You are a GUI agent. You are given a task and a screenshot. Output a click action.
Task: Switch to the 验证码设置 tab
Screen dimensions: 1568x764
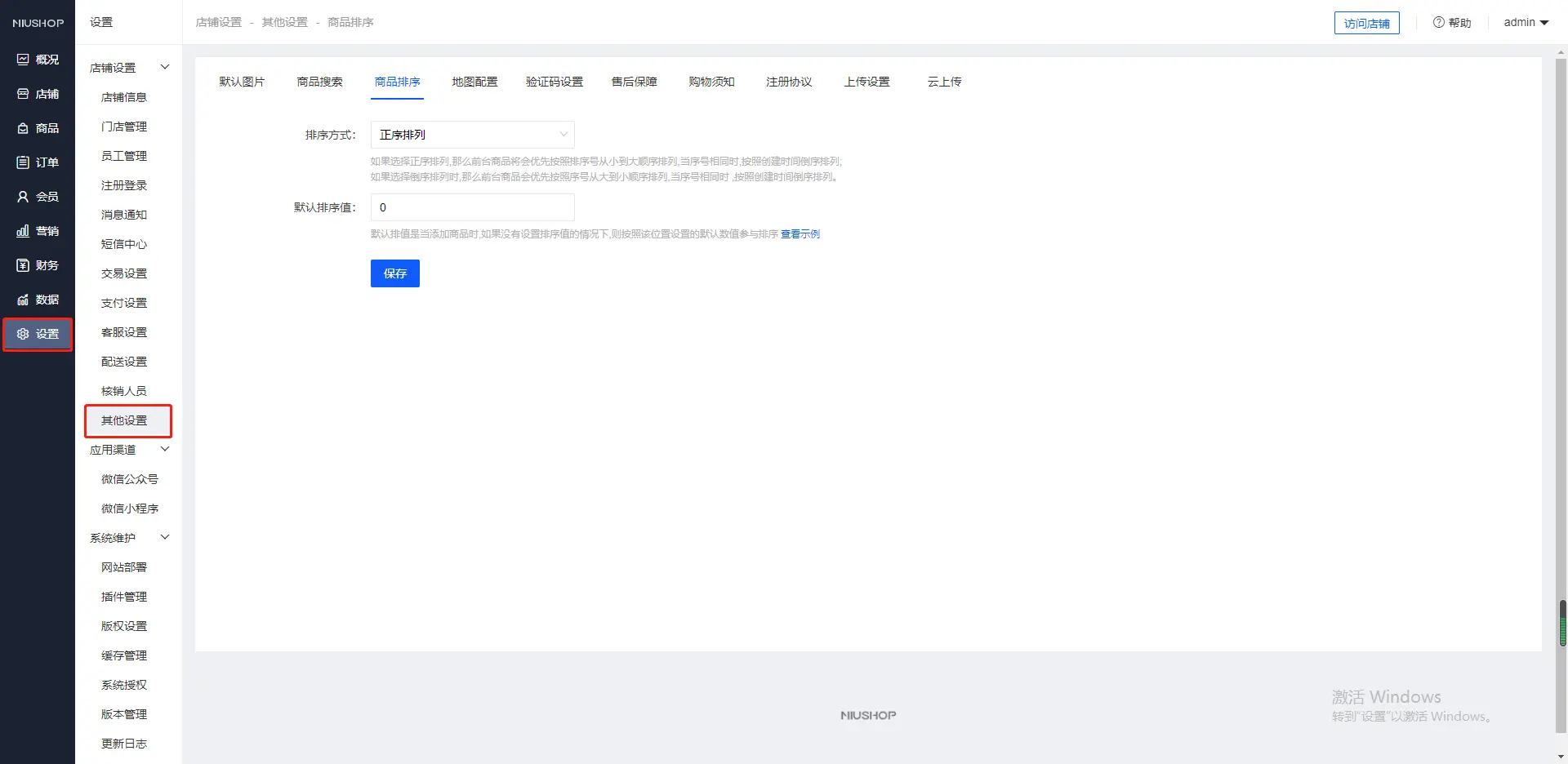pos(554,82)
